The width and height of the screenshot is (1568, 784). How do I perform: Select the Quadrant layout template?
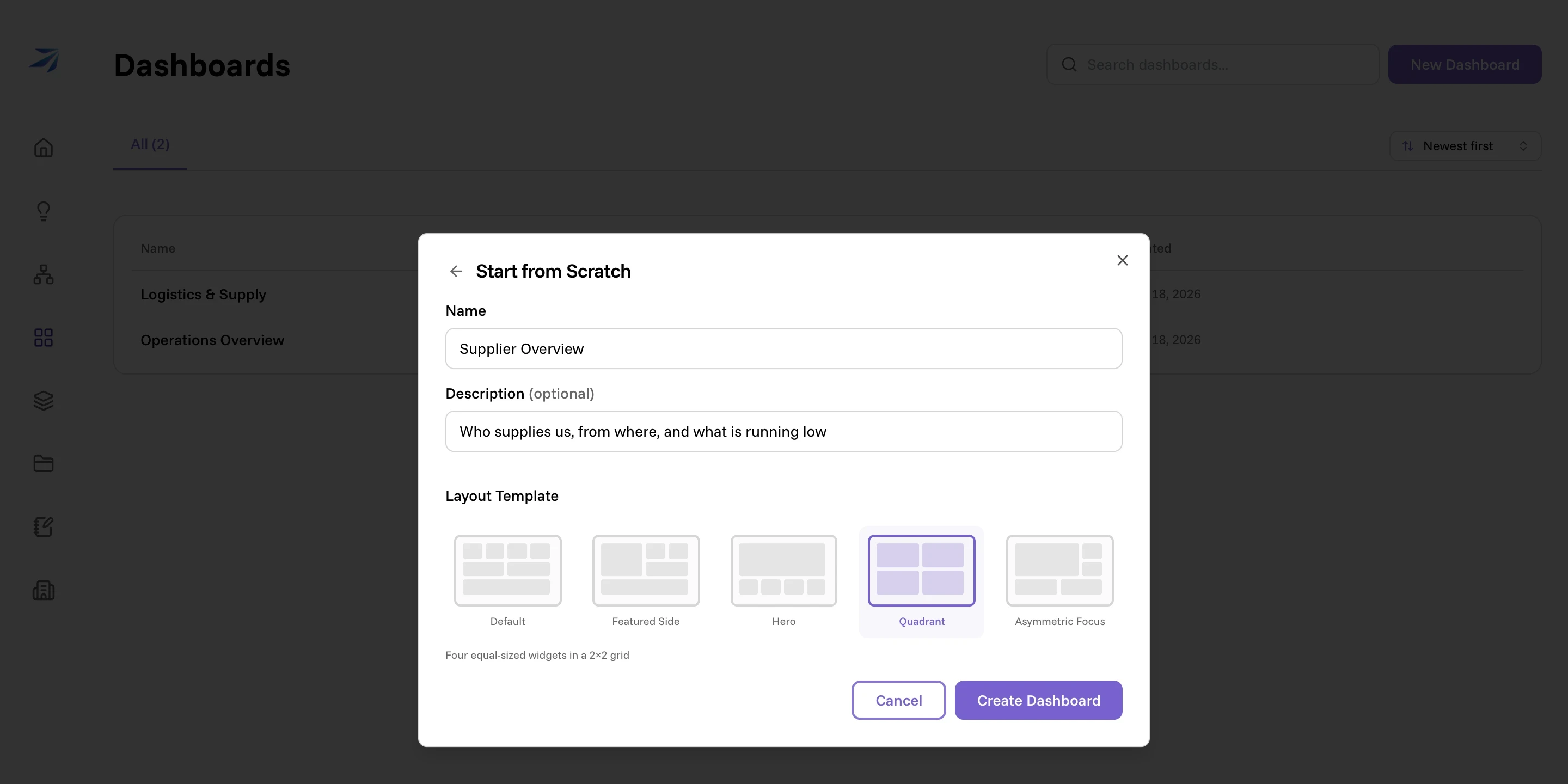click(x=922, y=581)
